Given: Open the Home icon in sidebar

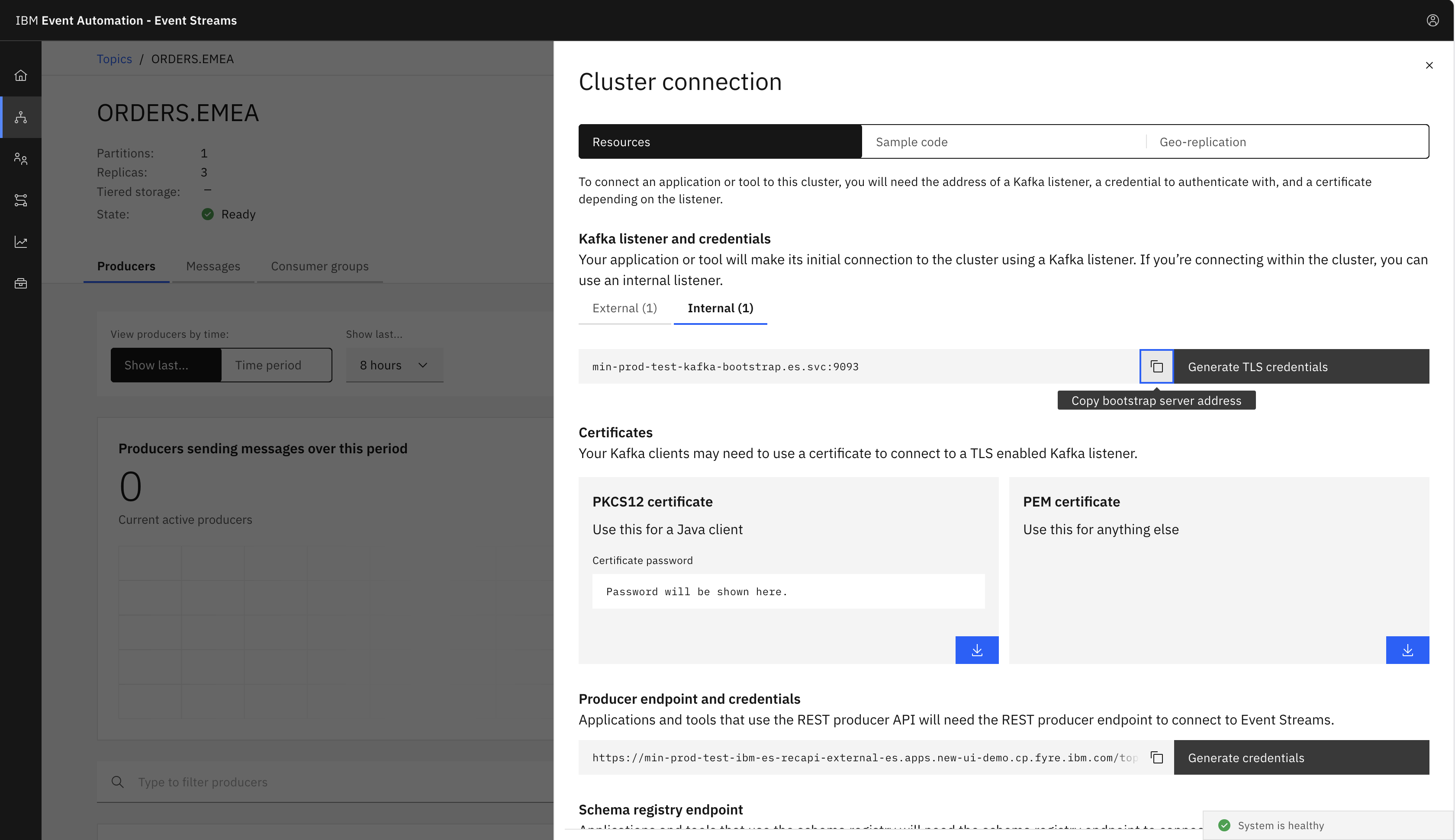Looking at the screenshot, I should coord(21,76).
